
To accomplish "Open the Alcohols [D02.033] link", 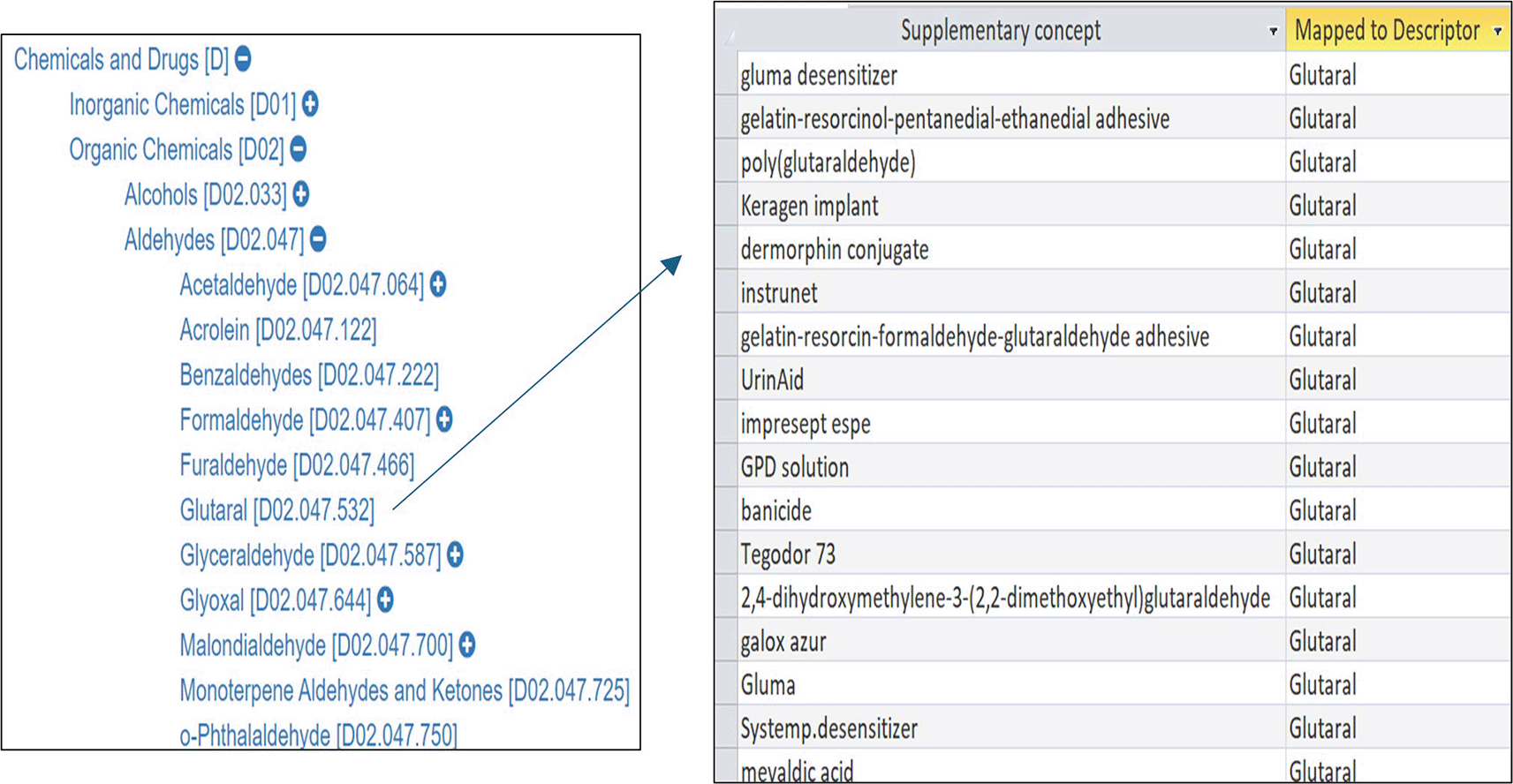I will click(x=206, y=194).
